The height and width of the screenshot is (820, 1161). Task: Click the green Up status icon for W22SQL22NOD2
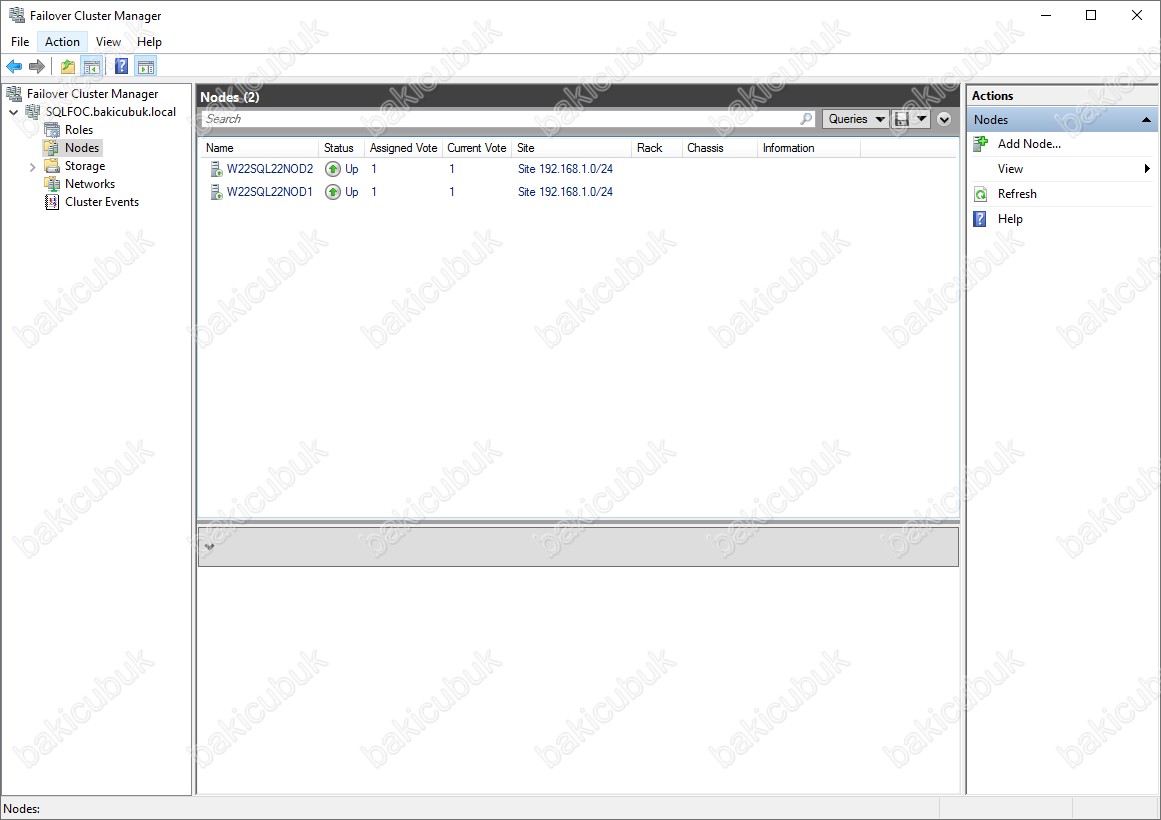click(x=333, y=169)
